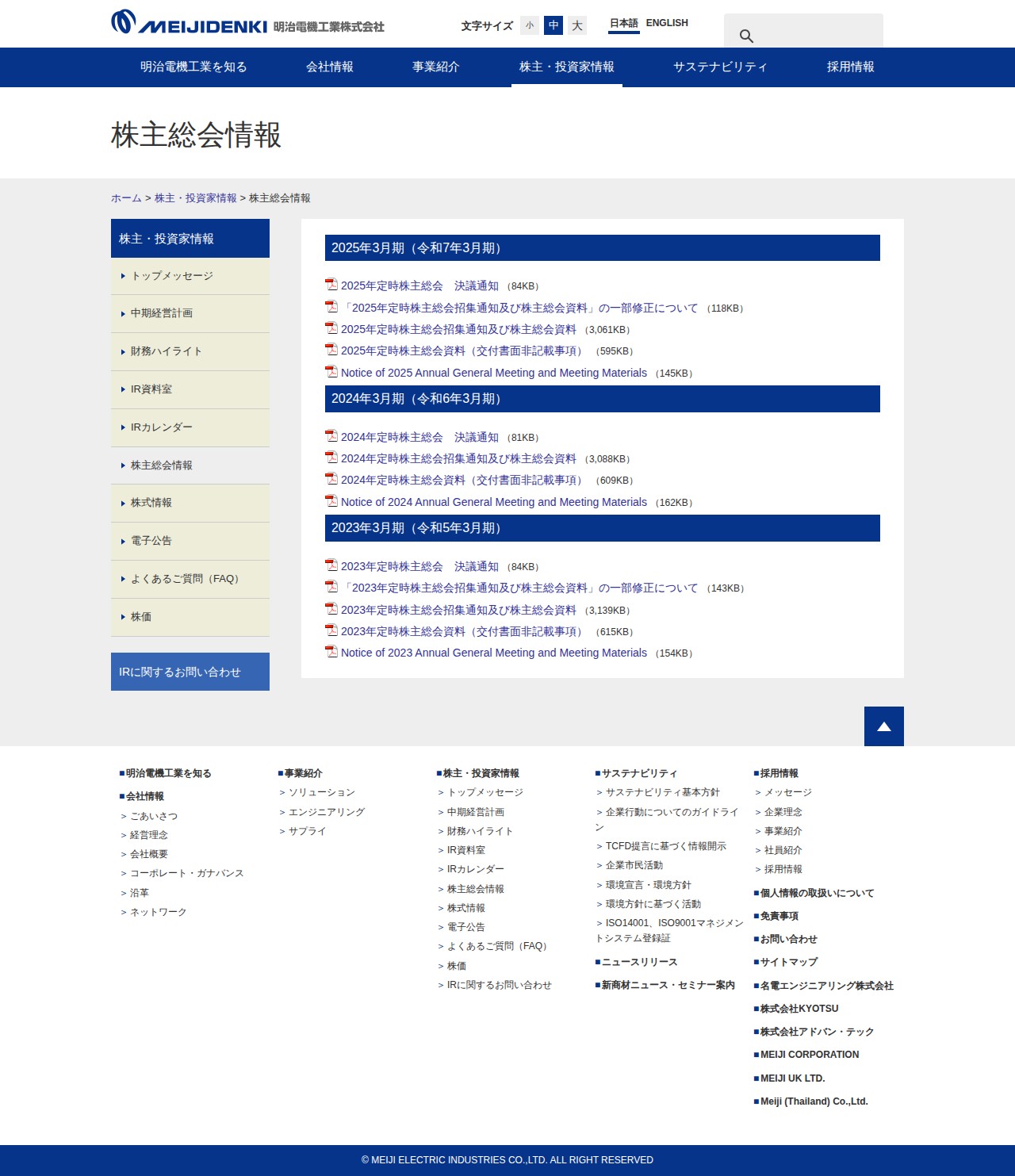Open 明治電機工業を知る nav menu
The height and width of the screenshot is (1176, 1015).
[193, 67]
